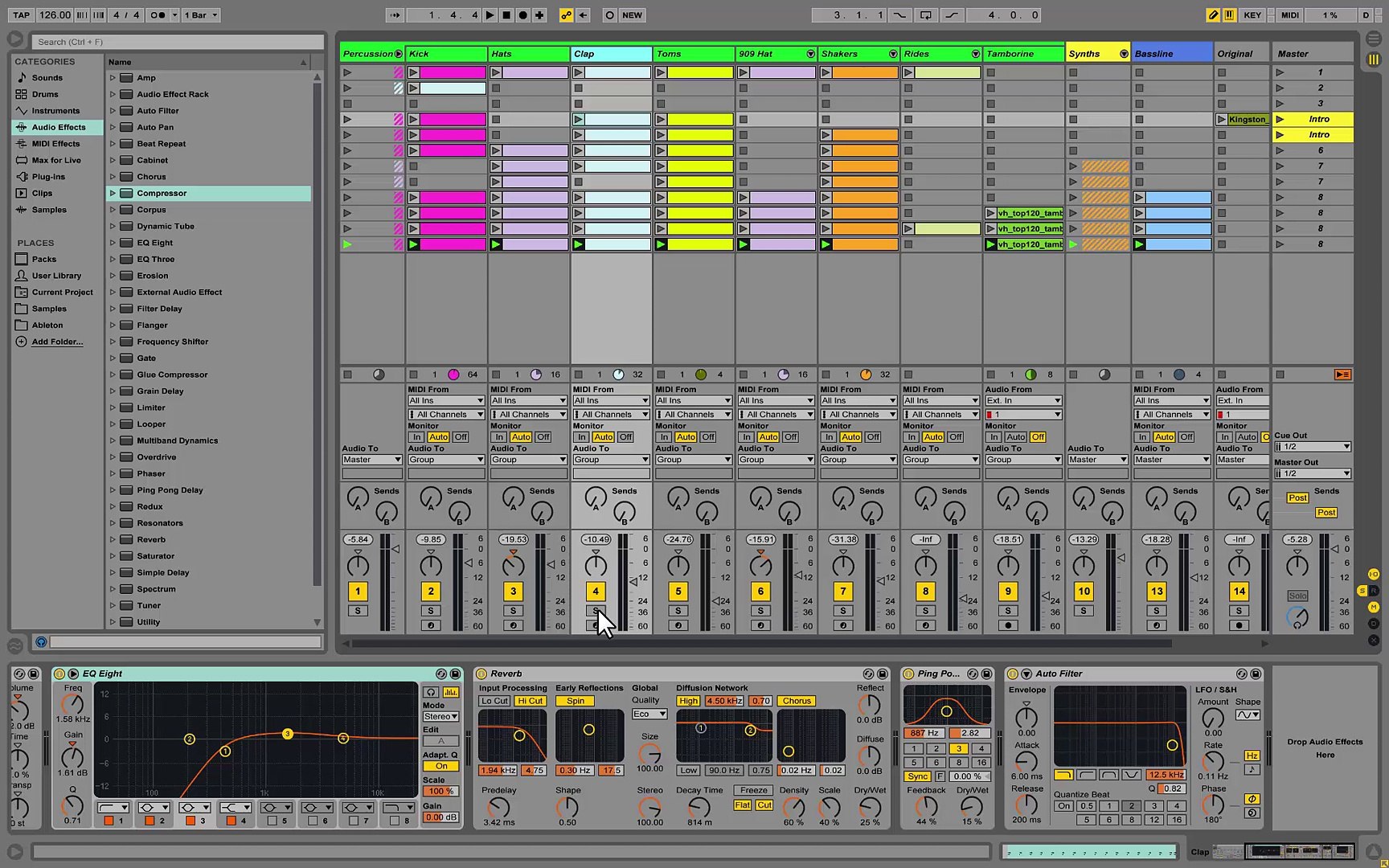The image size is (1389, 868).
Task: Toggle Reverb device activator
Action: 481,674
